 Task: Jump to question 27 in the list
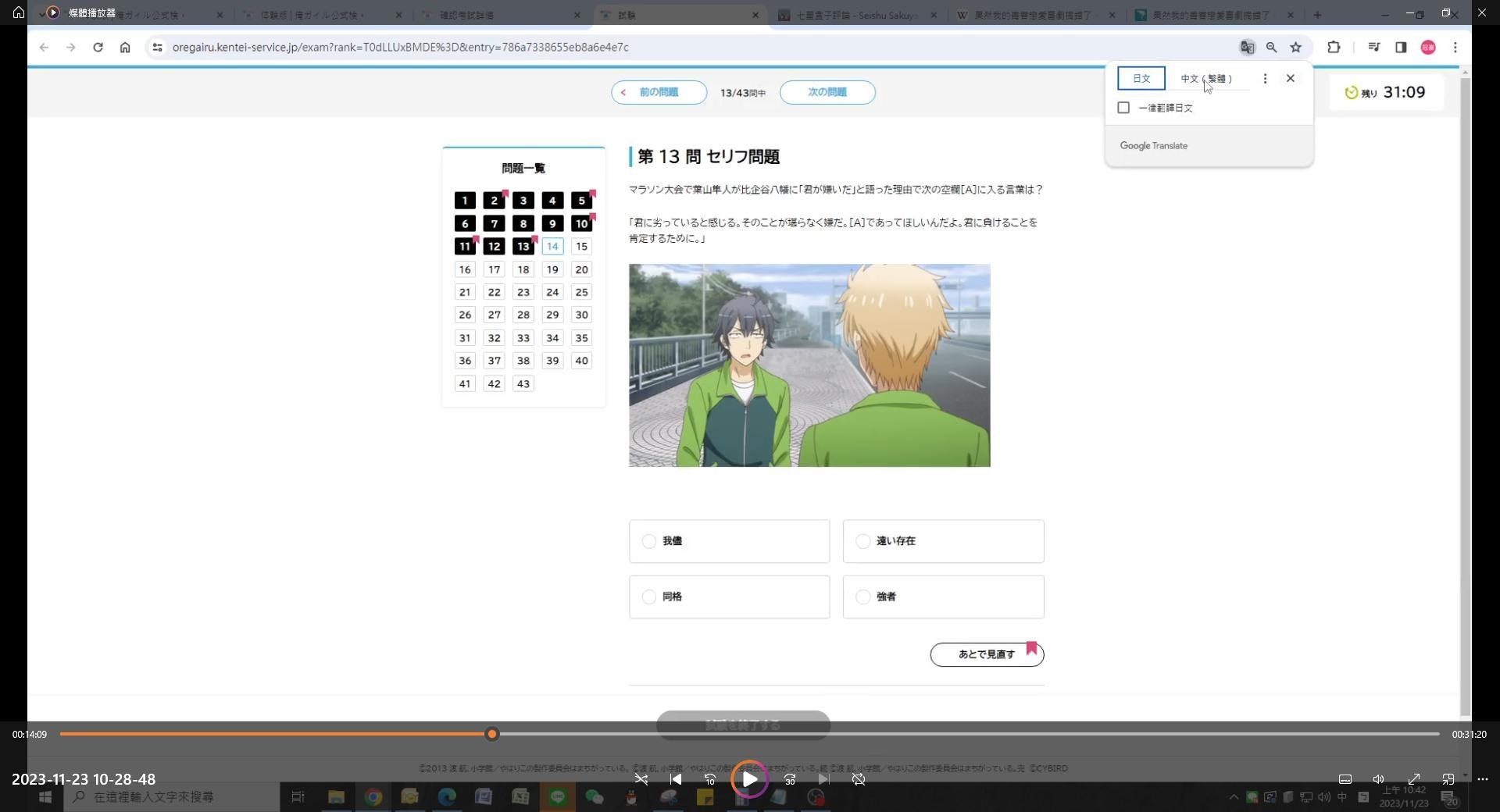pos(494,315)
